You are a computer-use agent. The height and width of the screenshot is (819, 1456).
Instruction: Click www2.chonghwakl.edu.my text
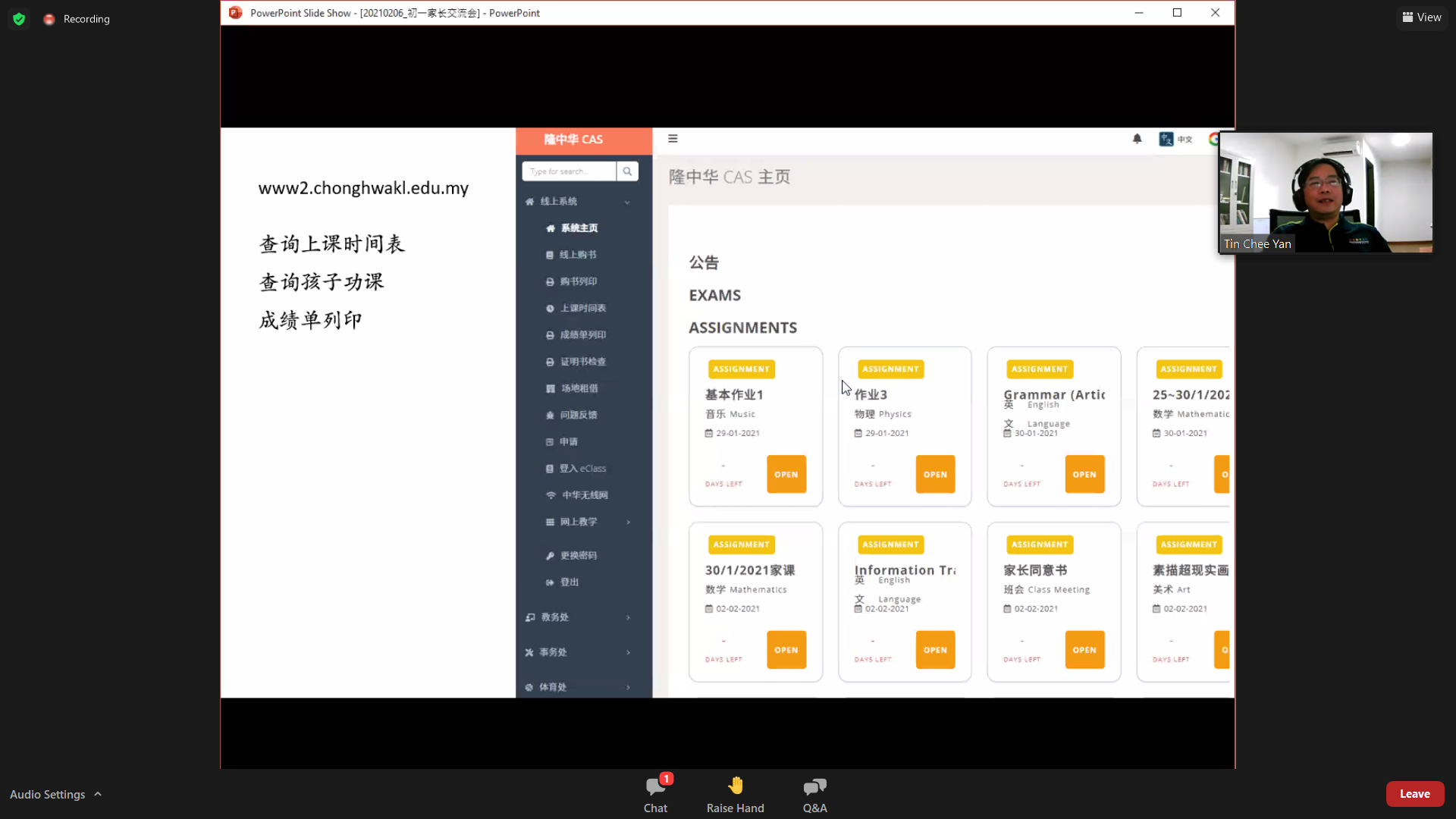363,187
